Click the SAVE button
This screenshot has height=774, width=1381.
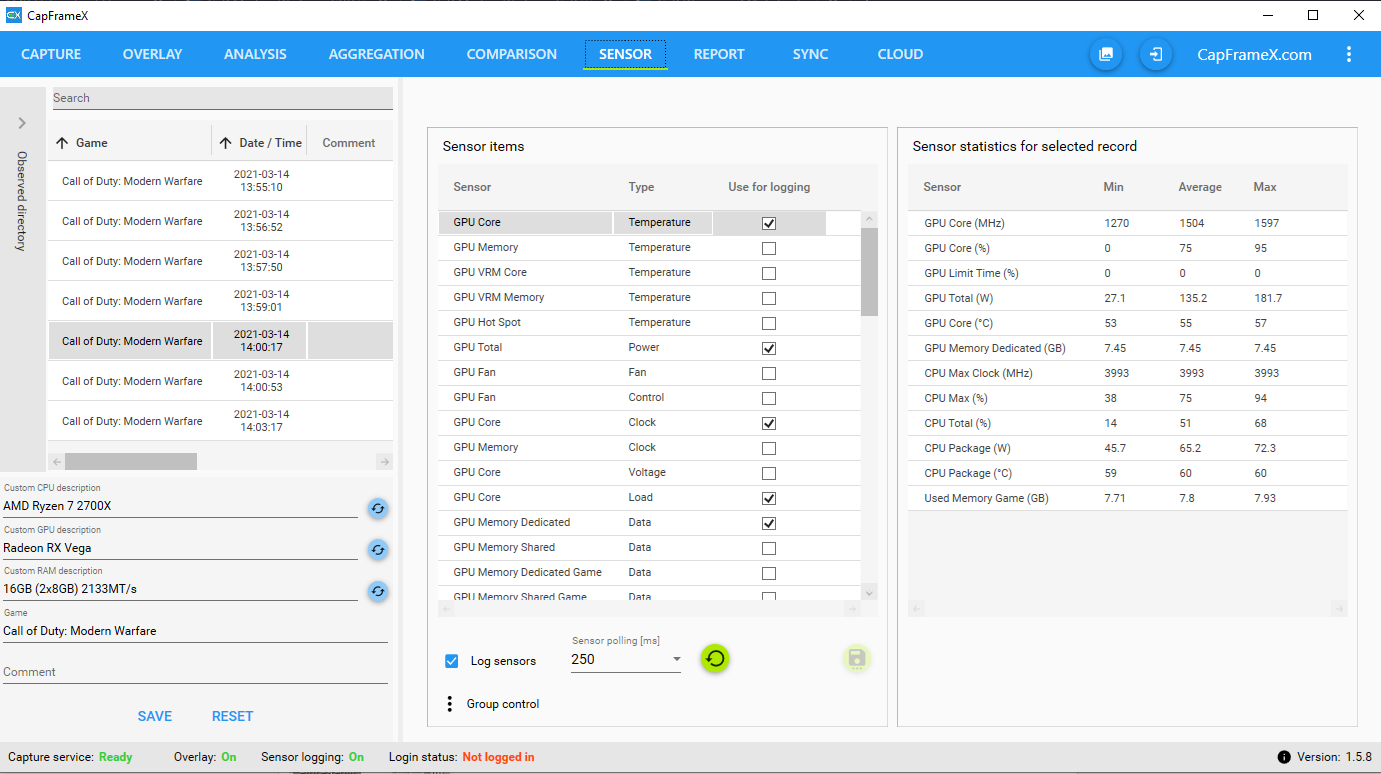155,716
